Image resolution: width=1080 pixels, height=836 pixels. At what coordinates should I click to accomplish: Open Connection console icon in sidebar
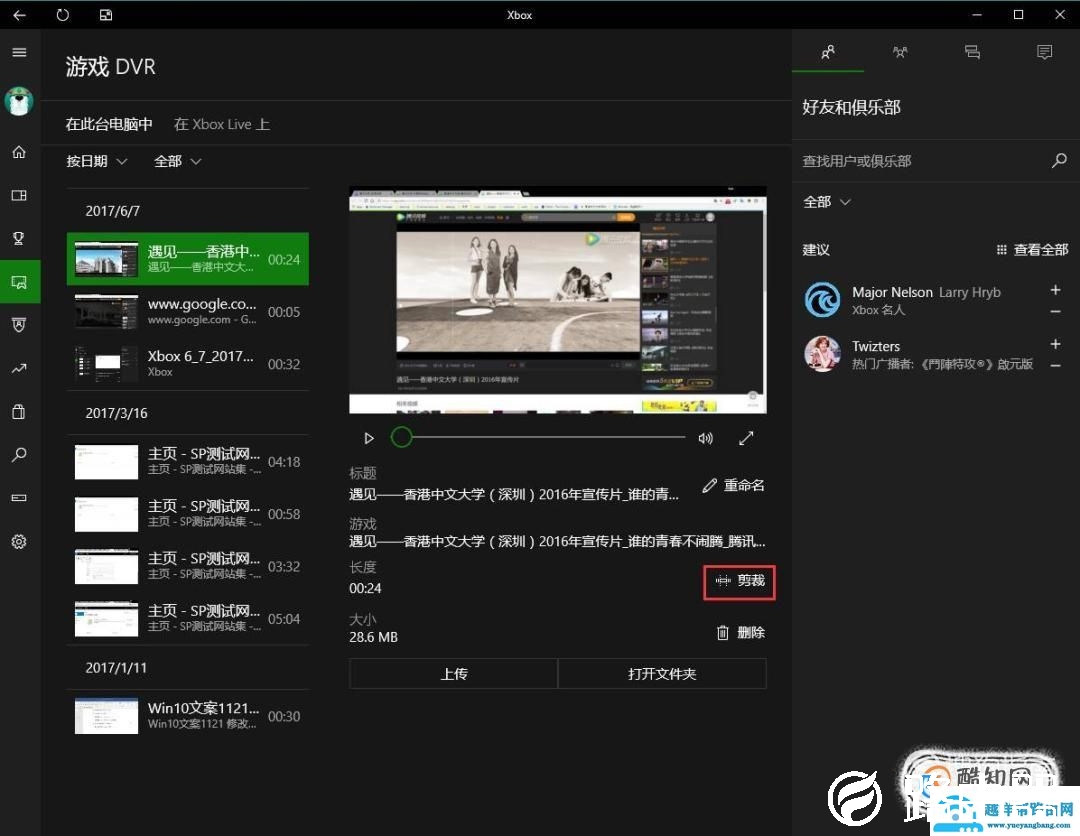(19, 498)
